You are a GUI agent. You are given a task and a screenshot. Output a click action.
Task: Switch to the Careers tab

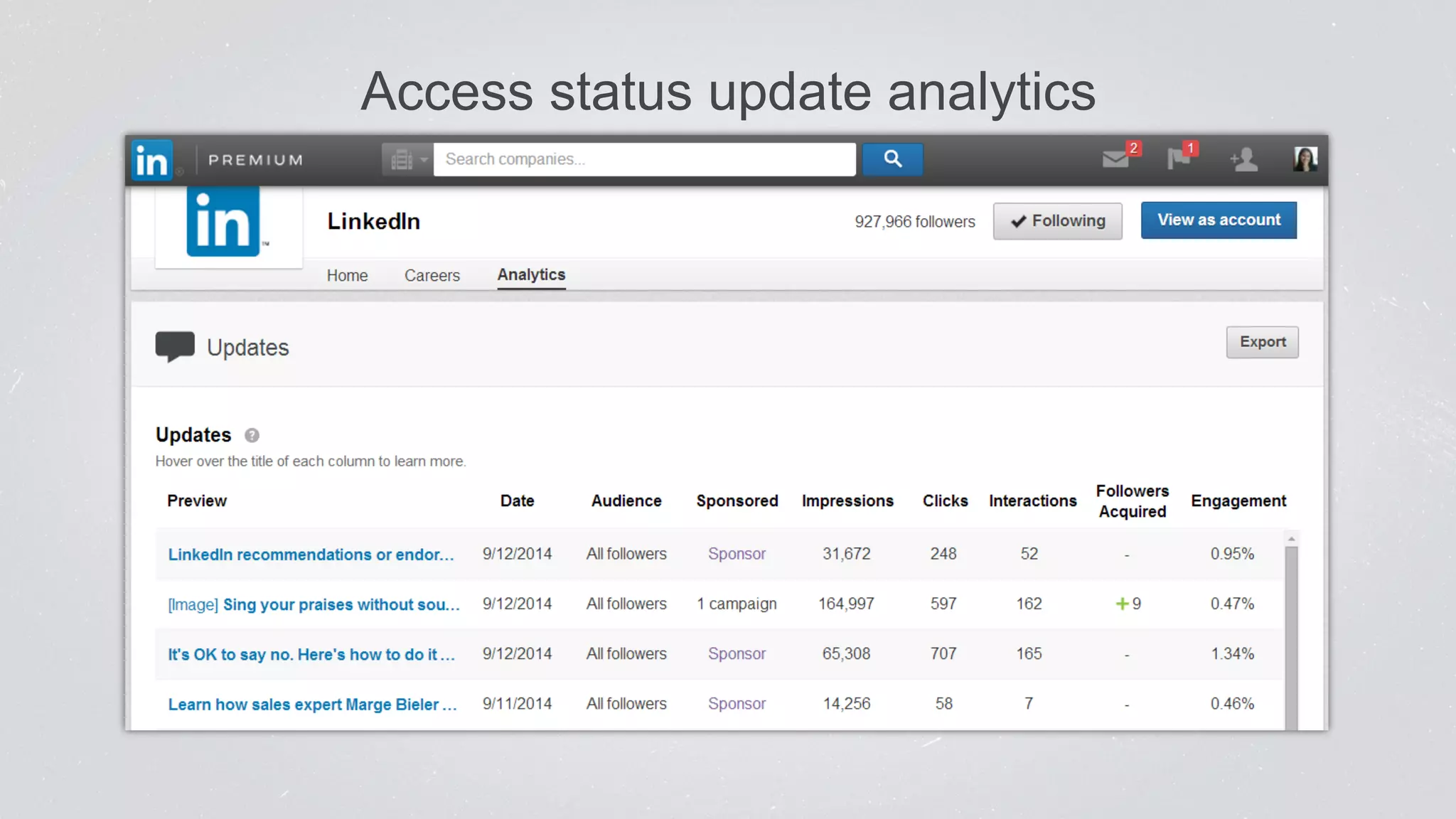[432, 276]
